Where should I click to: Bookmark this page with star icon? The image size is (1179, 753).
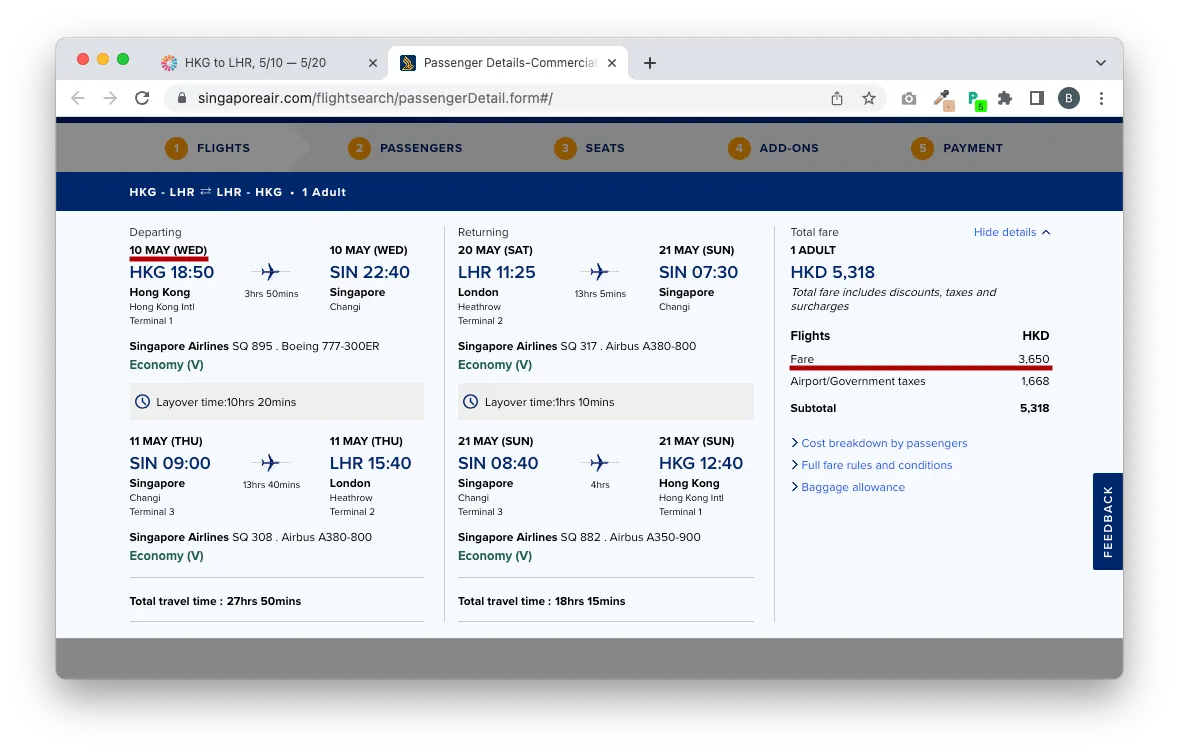868,99
